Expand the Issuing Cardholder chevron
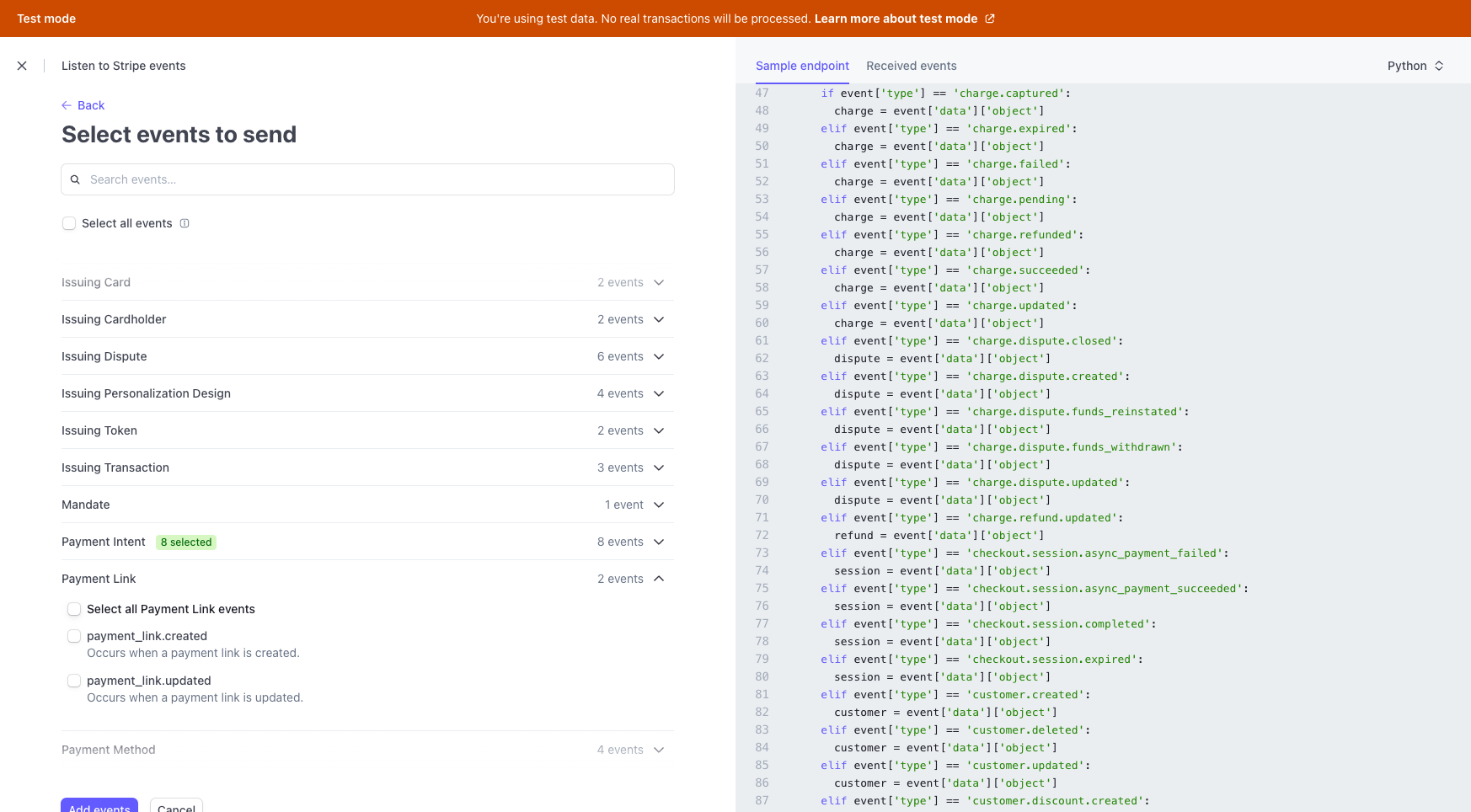 click(659, 319)
